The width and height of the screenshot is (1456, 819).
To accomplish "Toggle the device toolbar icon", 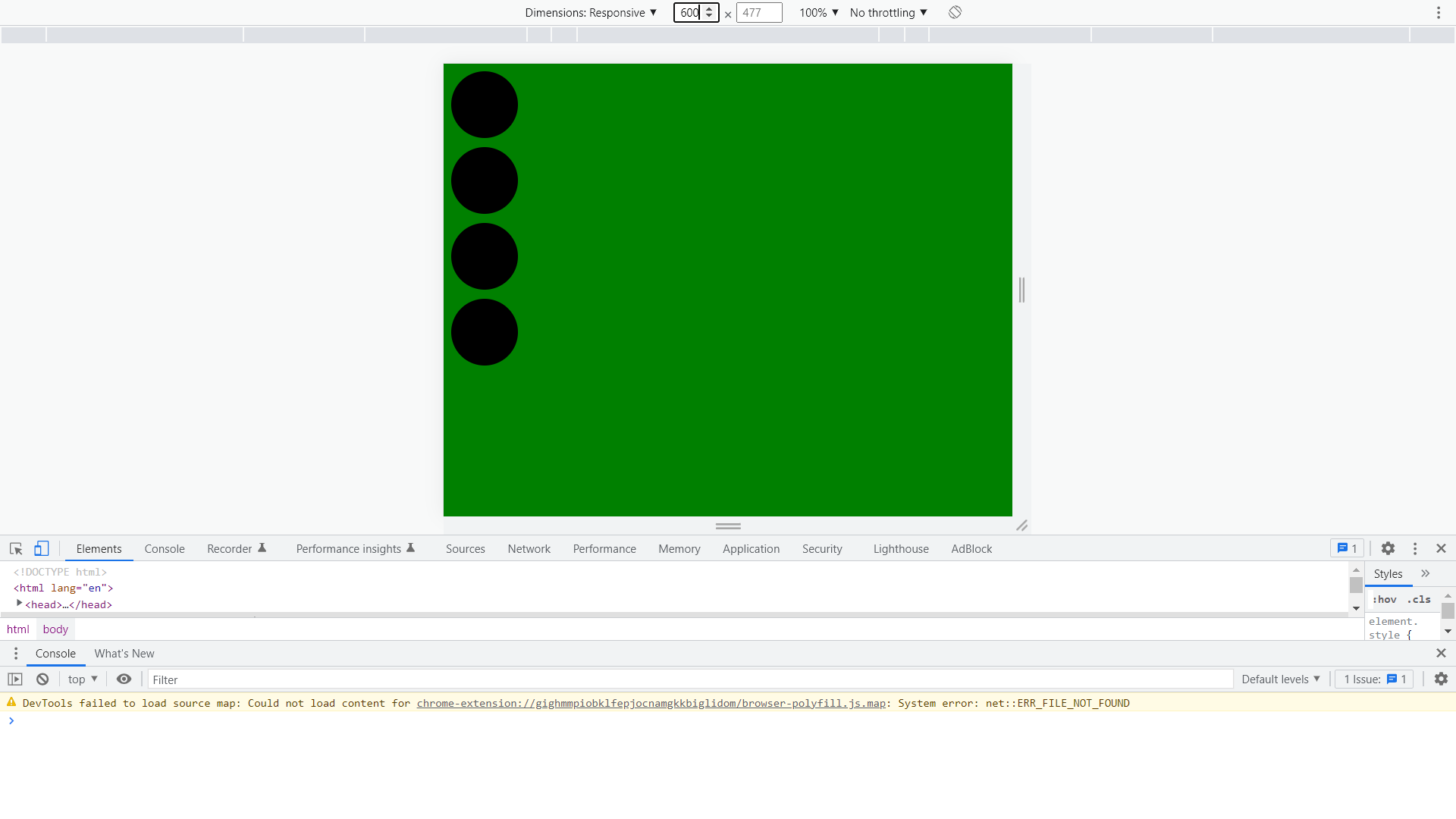I will [42, 548].
